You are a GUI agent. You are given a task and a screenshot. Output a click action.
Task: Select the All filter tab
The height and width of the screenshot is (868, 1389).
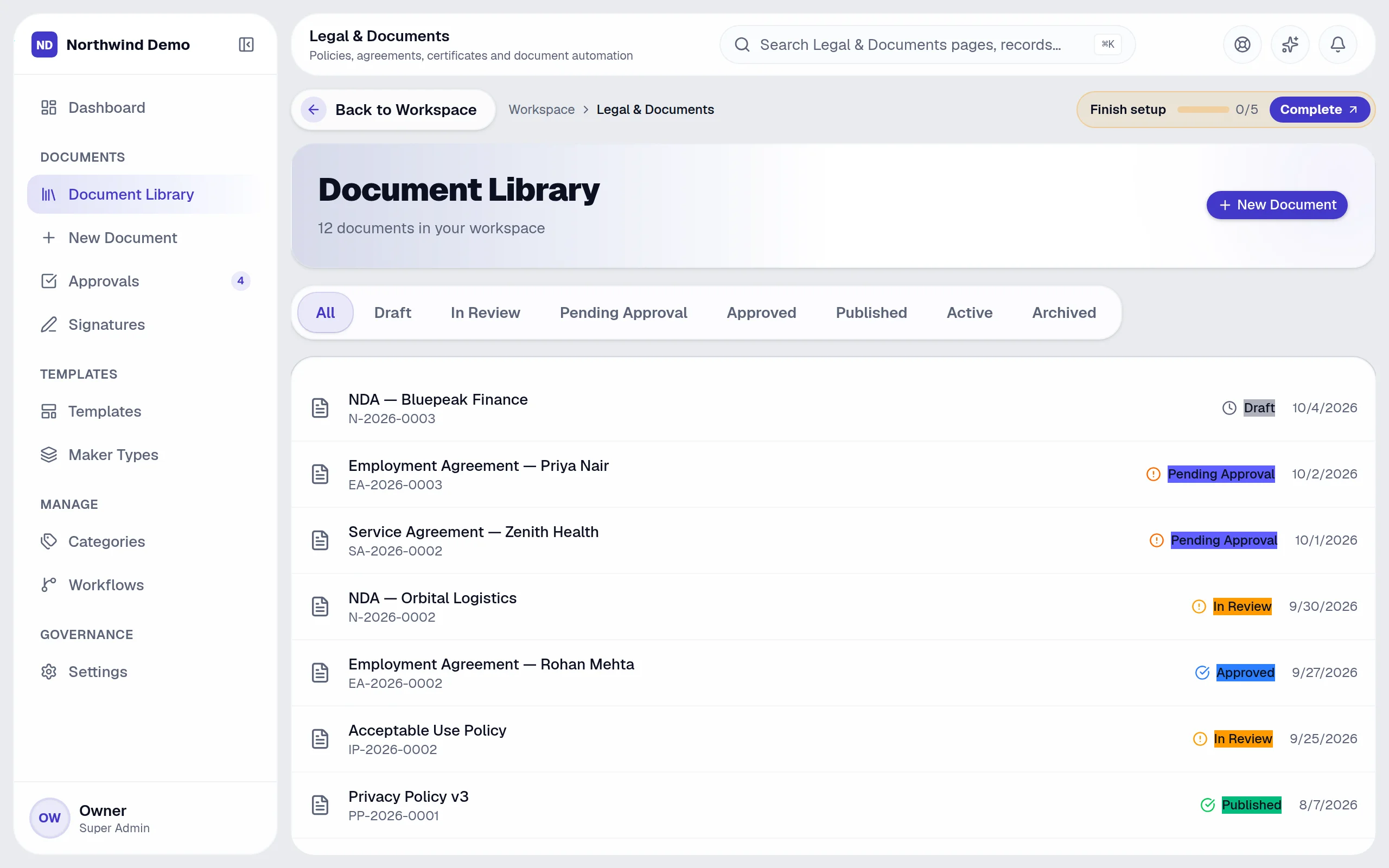325,312
